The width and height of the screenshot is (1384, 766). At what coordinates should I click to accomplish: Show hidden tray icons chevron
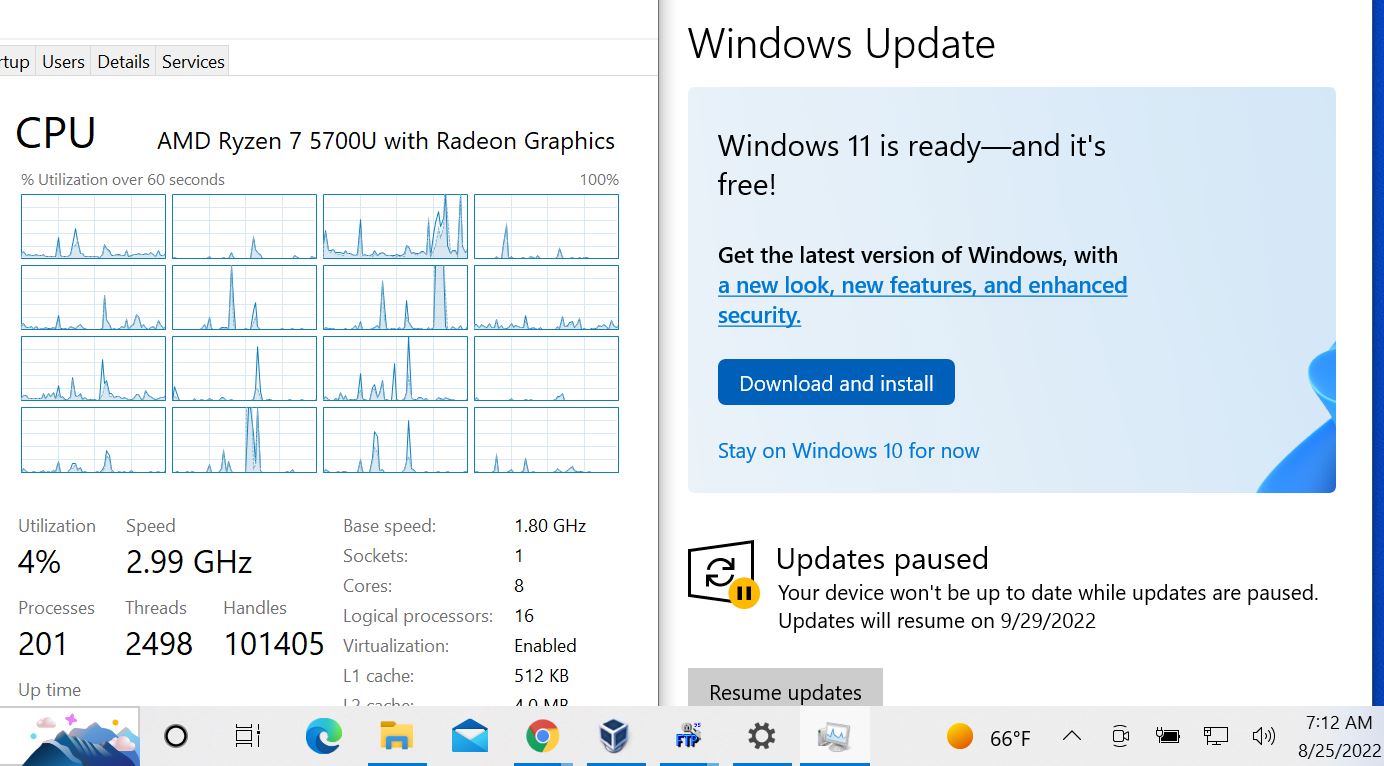[1072, 736]
